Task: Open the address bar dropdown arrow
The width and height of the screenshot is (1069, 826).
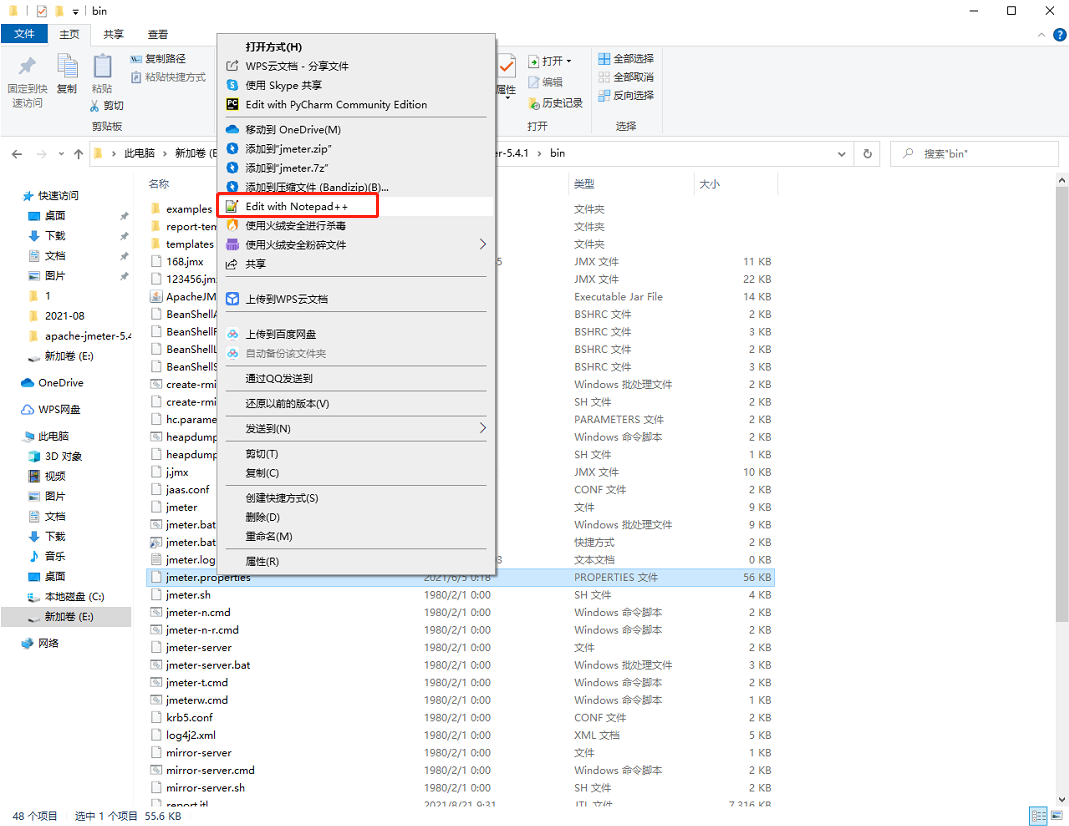Action: 839,153
